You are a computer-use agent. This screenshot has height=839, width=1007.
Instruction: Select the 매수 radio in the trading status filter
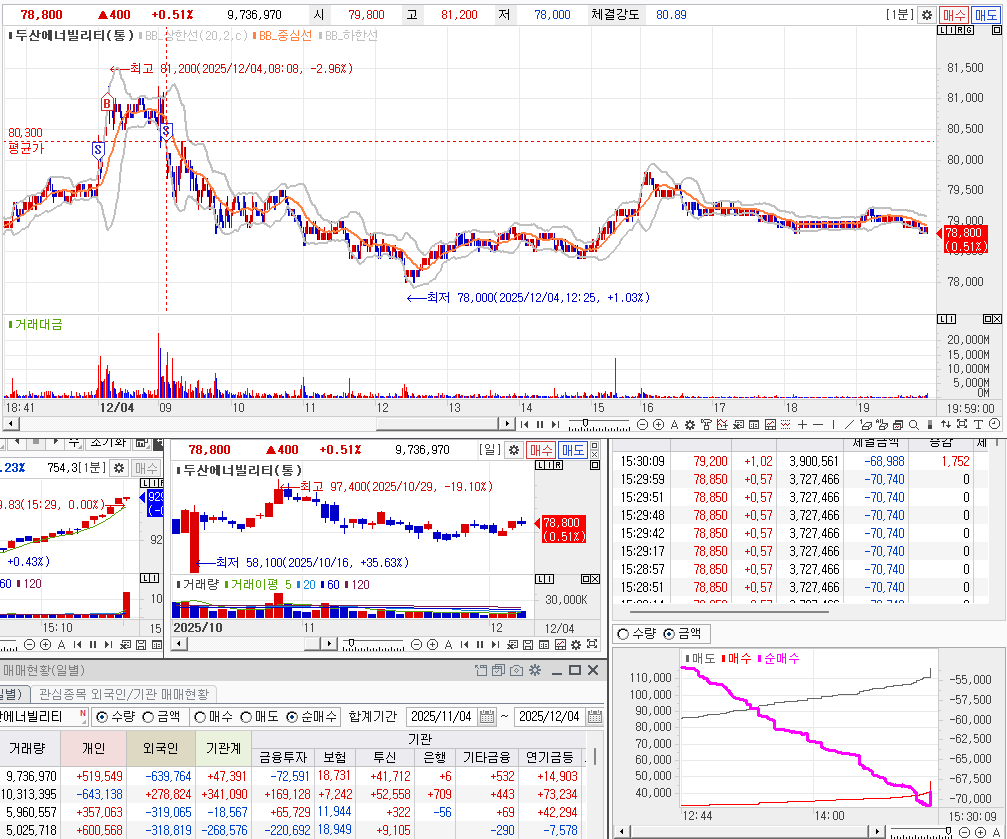[x=200, y=717]
